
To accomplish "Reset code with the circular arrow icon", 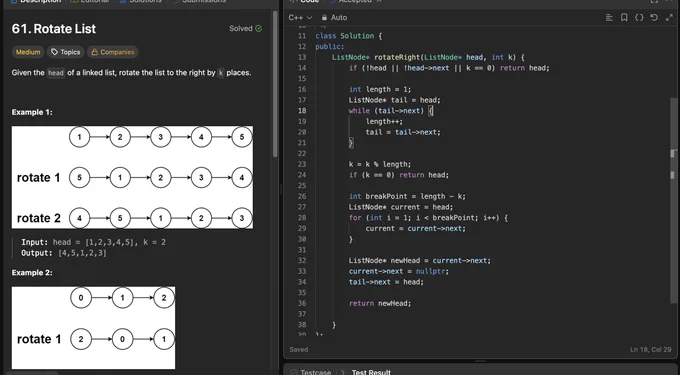I will [654, 18].
